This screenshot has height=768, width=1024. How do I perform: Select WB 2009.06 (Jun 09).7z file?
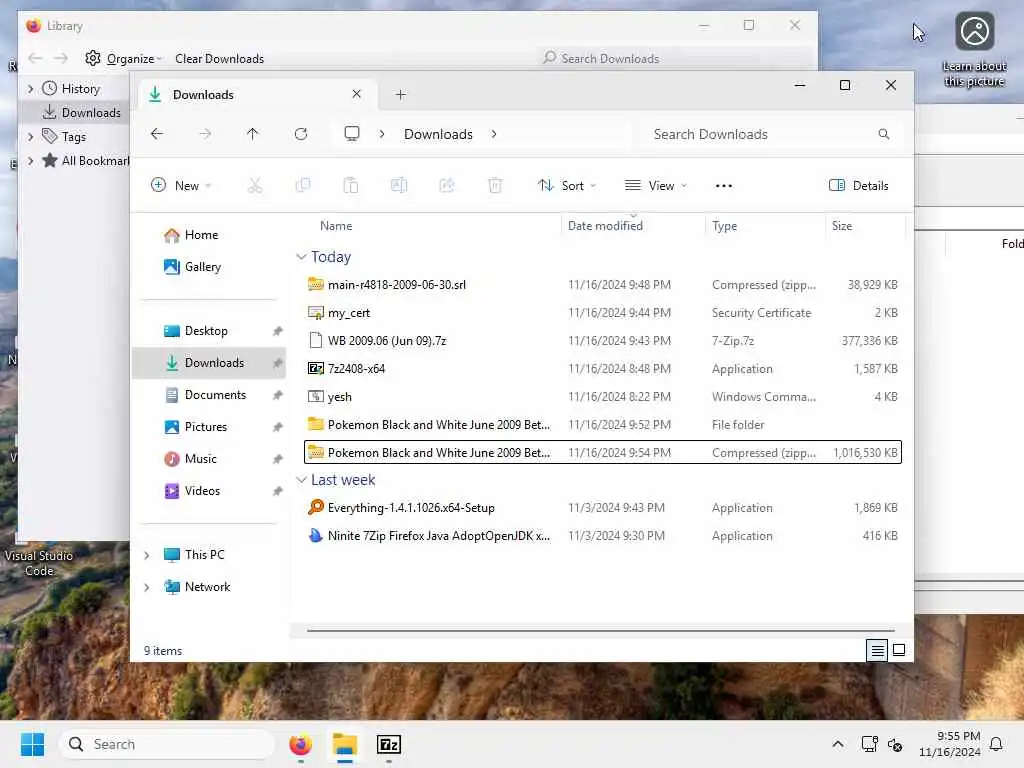pos(602,341)
